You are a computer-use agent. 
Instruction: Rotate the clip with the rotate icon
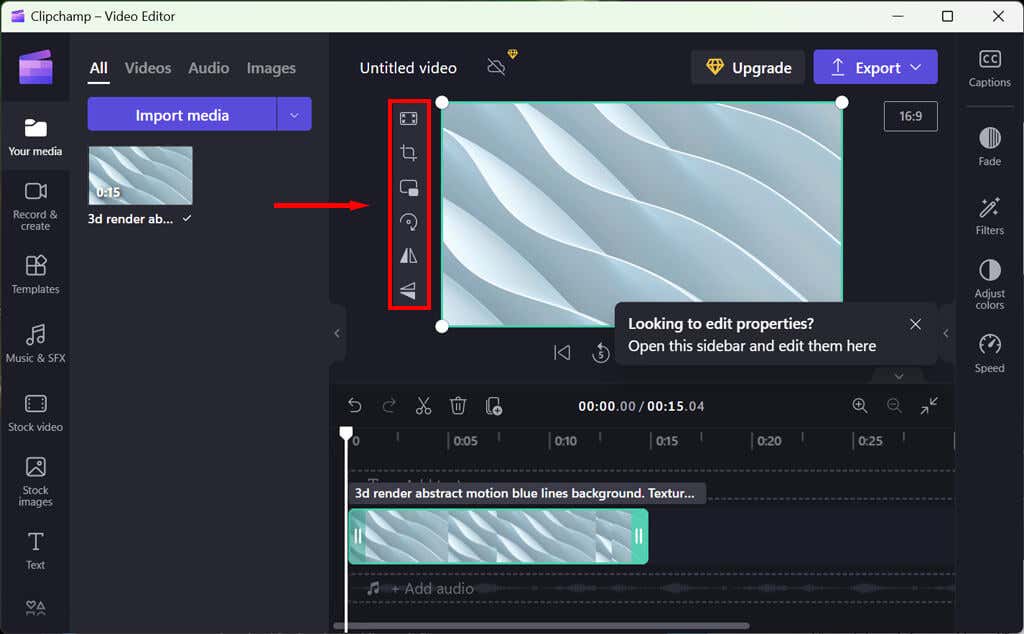click(x=409, y=222)
